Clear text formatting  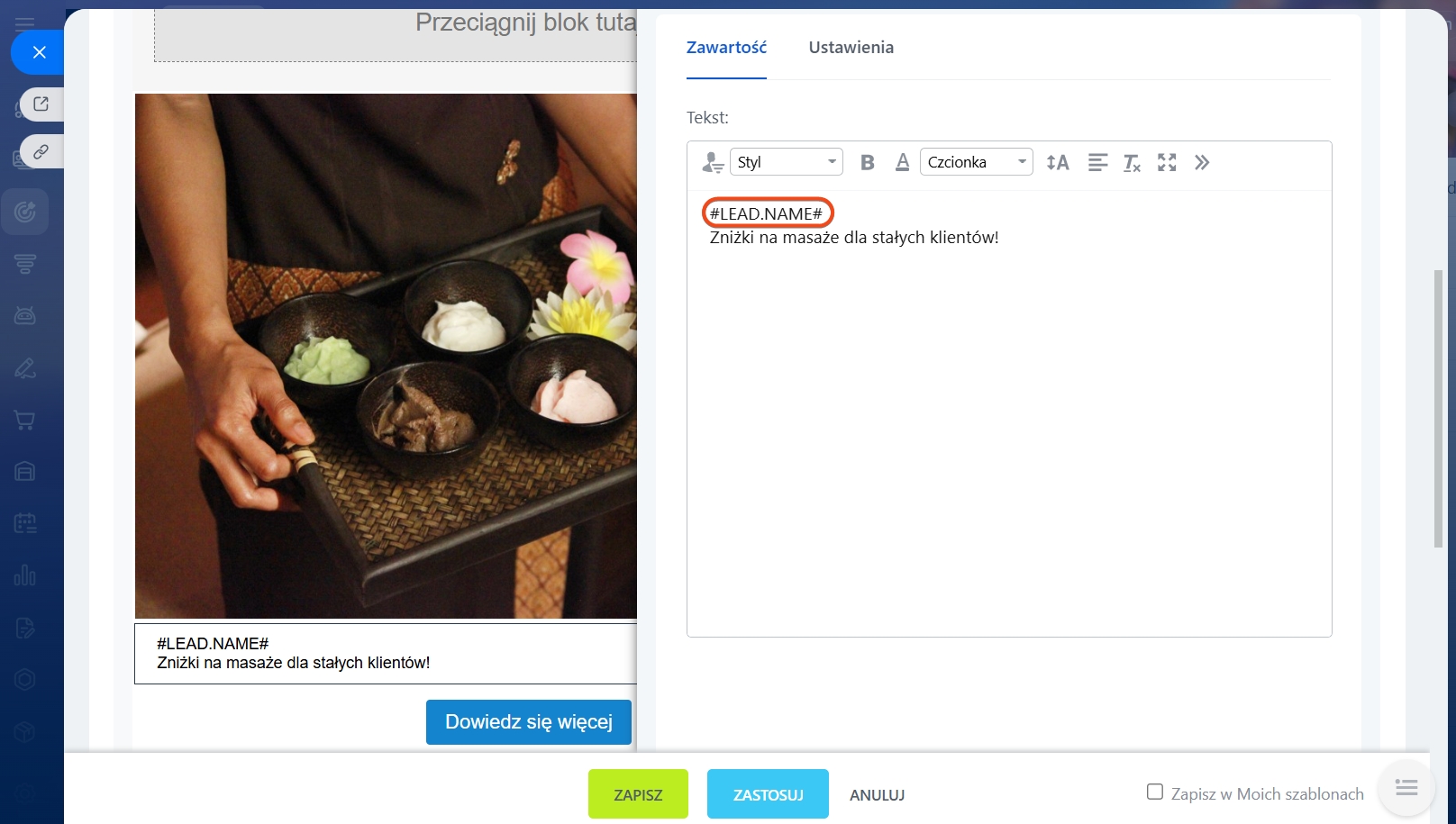click(x=1132, y=163)
